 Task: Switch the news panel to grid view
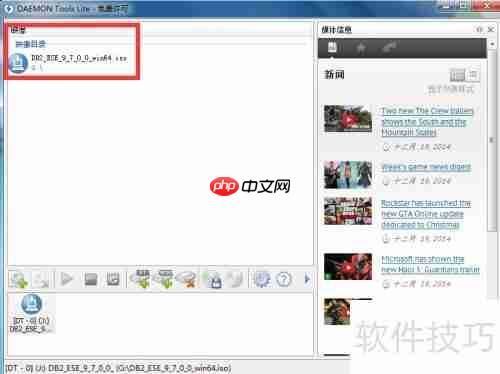pos(473,75)
